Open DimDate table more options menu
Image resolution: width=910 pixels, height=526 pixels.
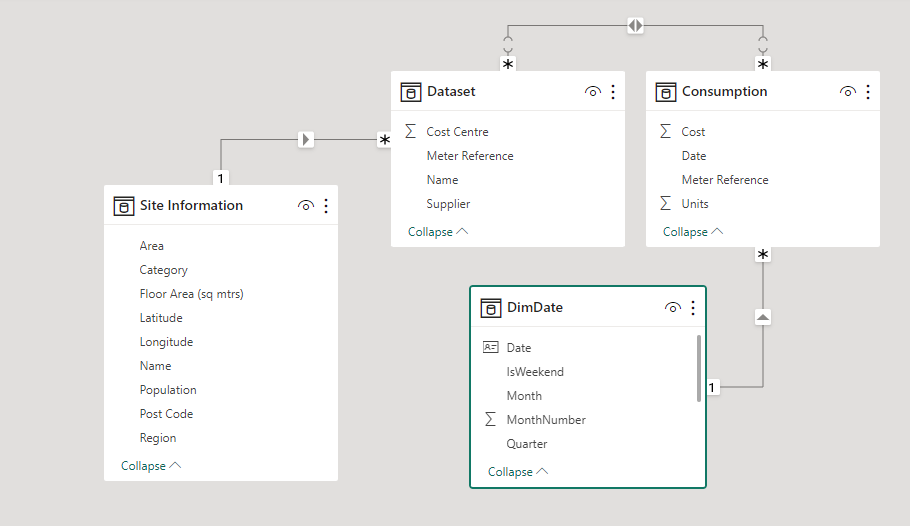[692, 308]
